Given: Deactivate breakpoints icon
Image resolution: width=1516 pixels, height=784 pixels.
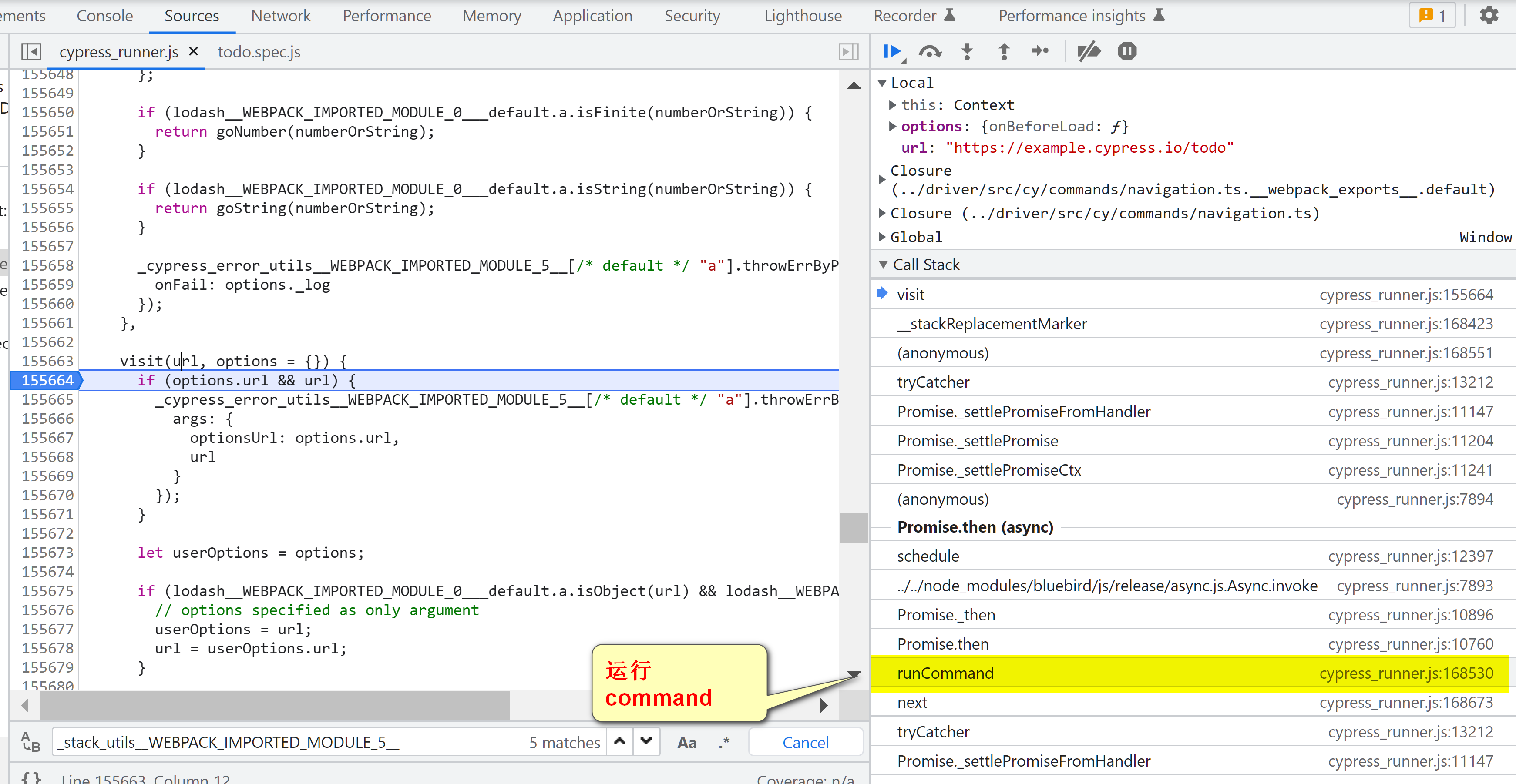Looking at the screenshot, I should click(1088, 52).
